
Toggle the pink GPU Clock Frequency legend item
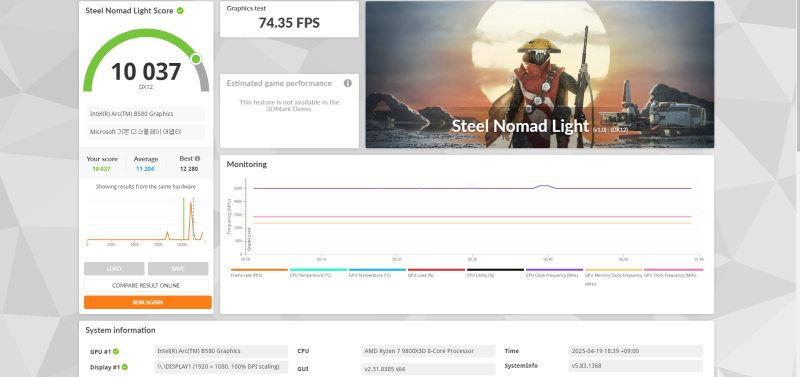tap(673, 272)
